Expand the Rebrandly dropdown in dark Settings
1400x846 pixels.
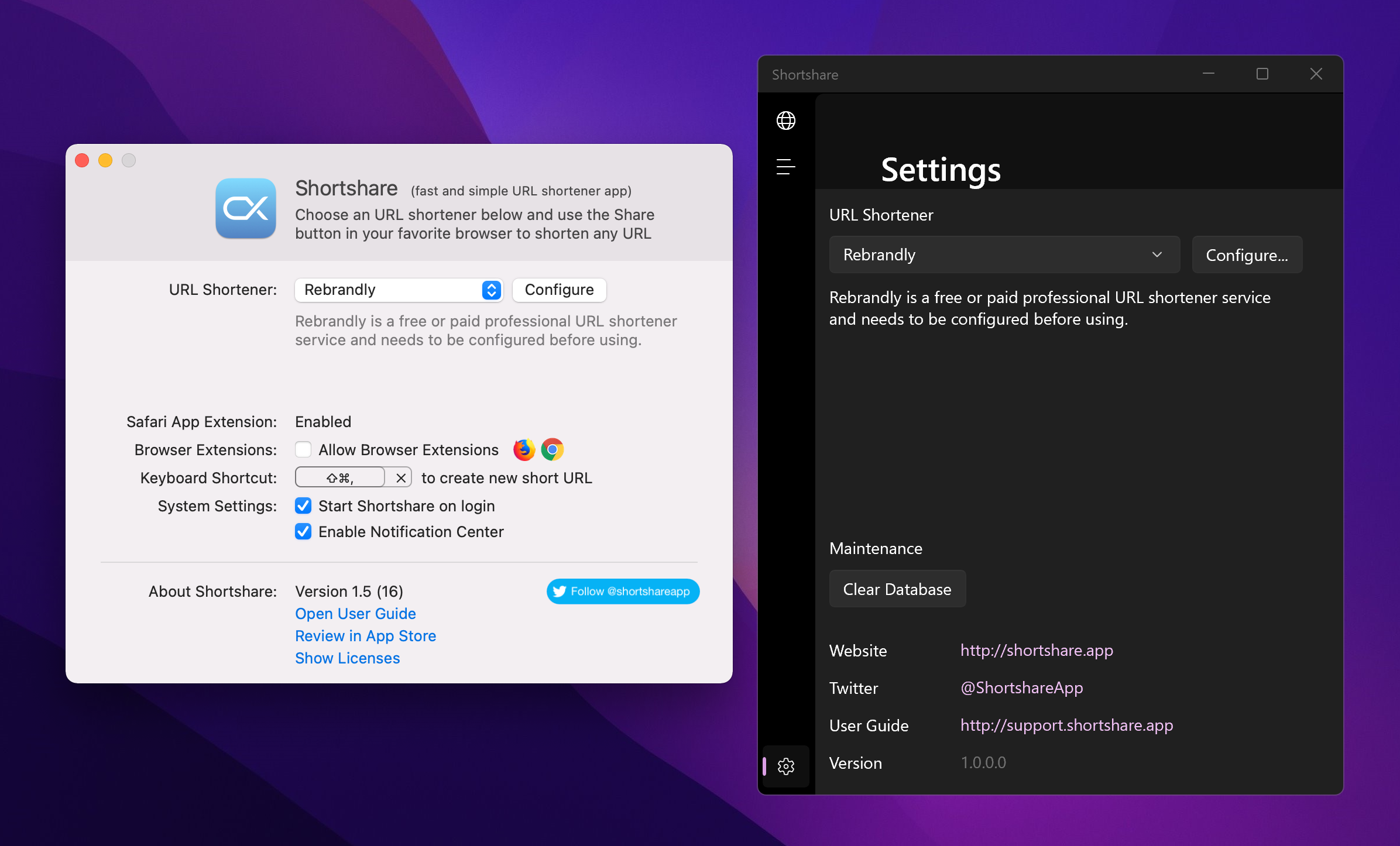pyautogui.click(x=1004, y=255)
